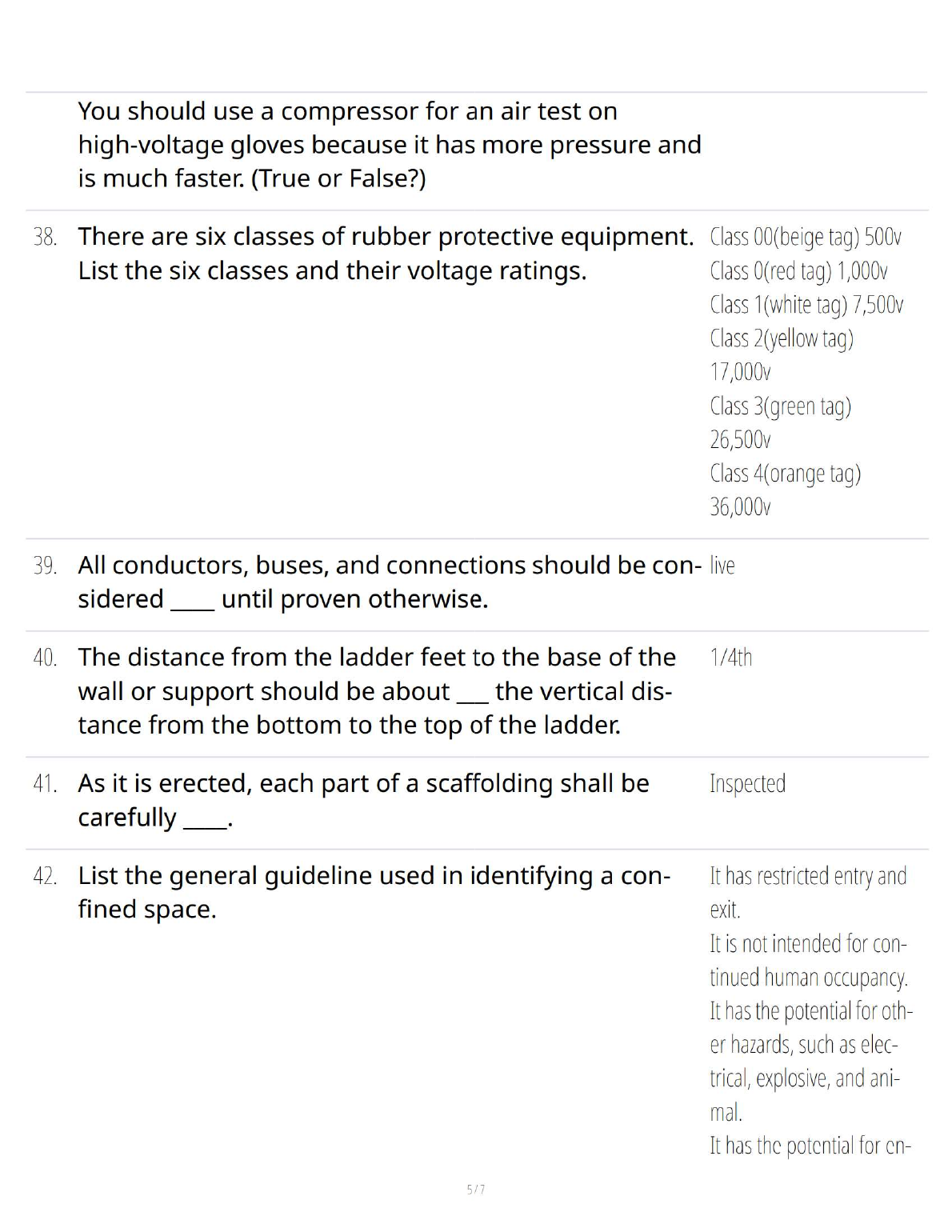The width and height of the screenshot is (952, 1232).
Task: Click the Class 1 white tag answer
Action: pos(806,305)
